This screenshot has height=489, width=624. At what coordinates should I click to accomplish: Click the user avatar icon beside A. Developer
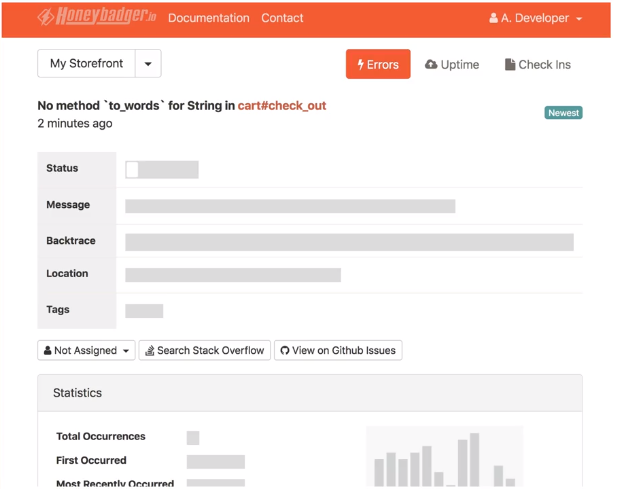[x=493, y=18]
